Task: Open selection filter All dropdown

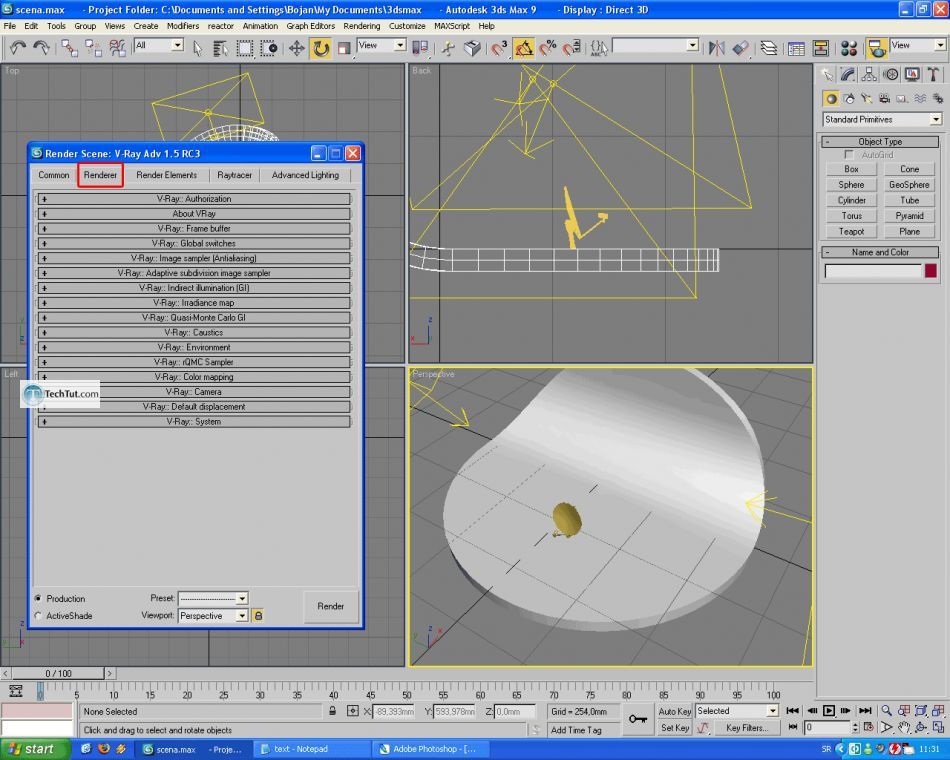Action: tap(159, 45)
